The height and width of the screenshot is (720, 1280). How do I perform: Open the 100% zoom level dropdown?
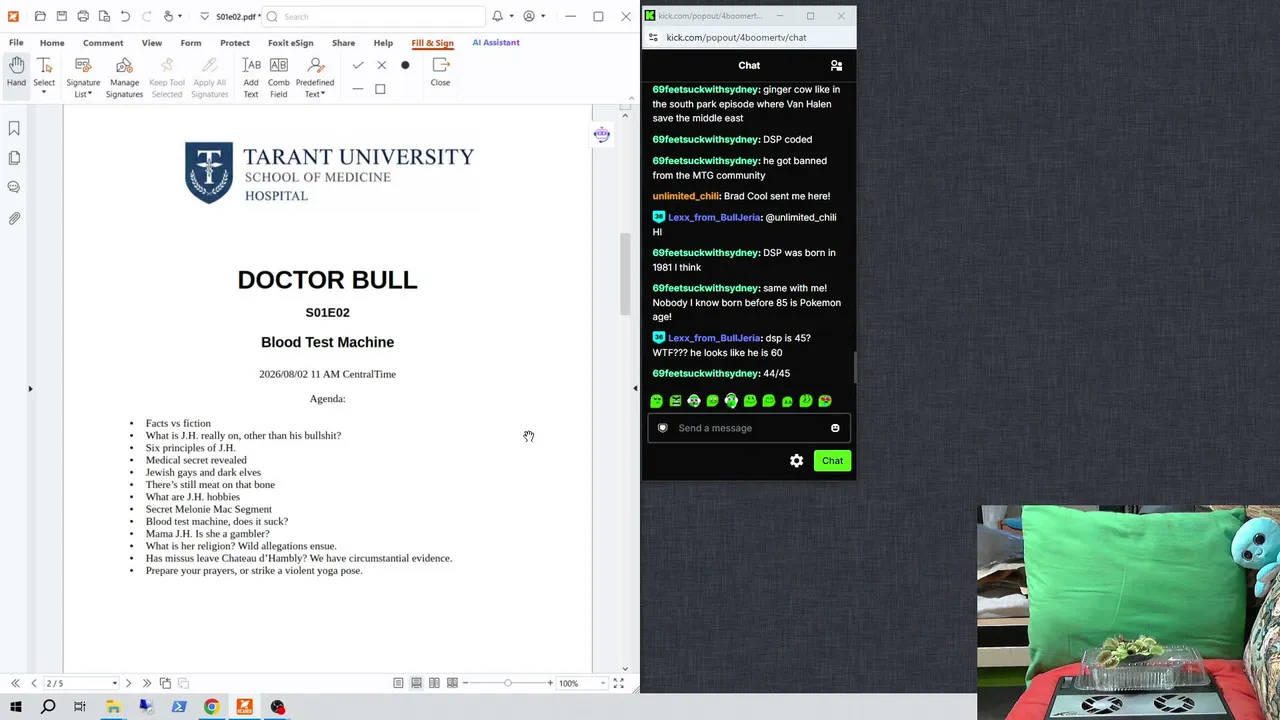601,683
